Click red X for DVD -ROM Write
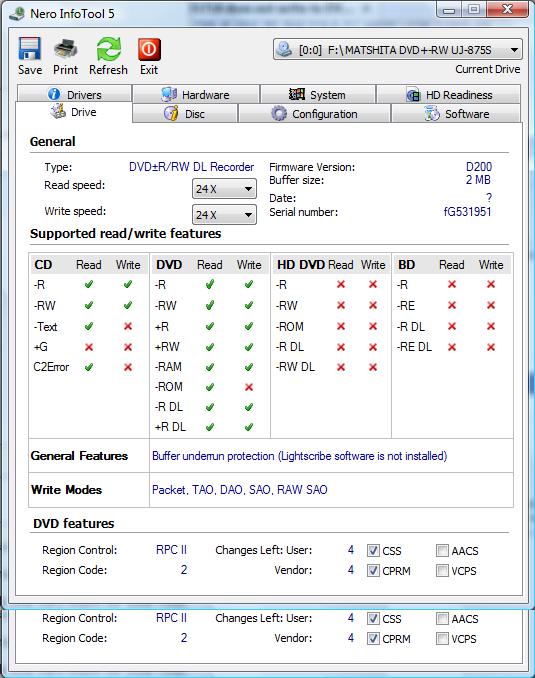The height and width of the screenshot is (678, 535). [249, 387]
